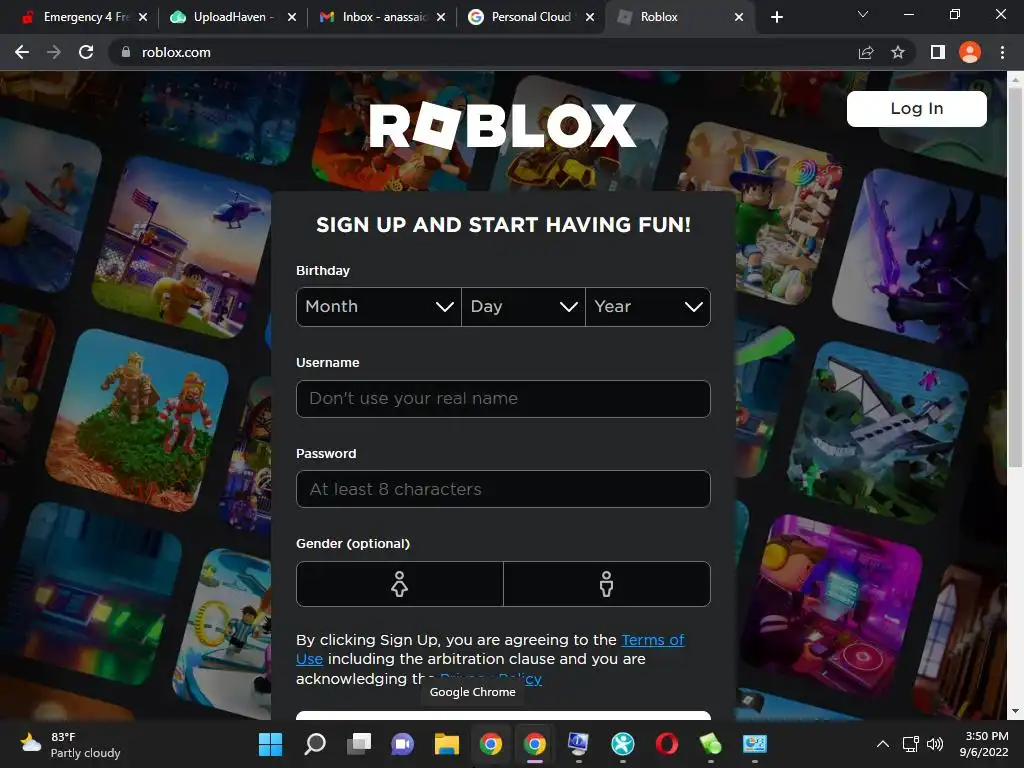The width and height of the screenshot is (1024, 768).
Task: Close the Personal Cloud tab
Action: click(x=590, y=17)
